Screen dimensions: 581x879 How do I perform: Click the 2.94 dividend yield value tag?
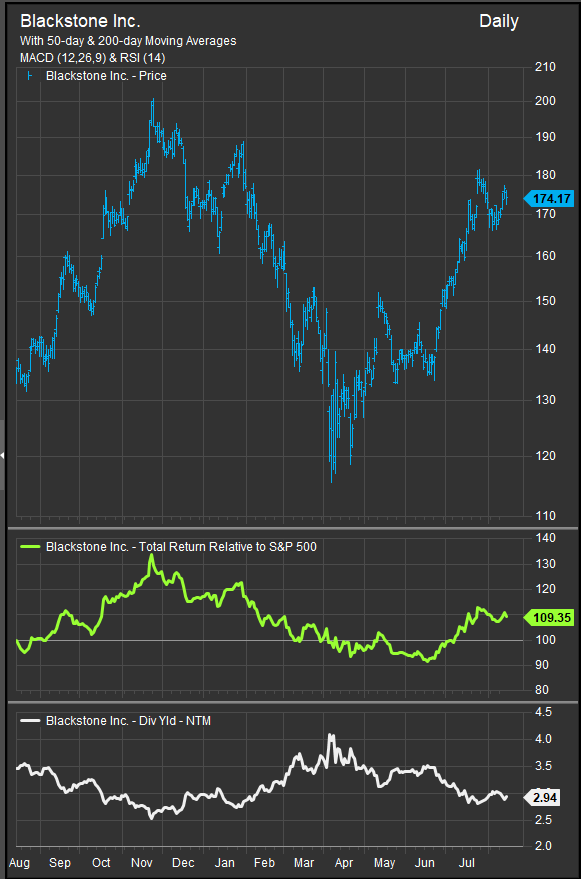pyautogui.click(x=541, y=798)
